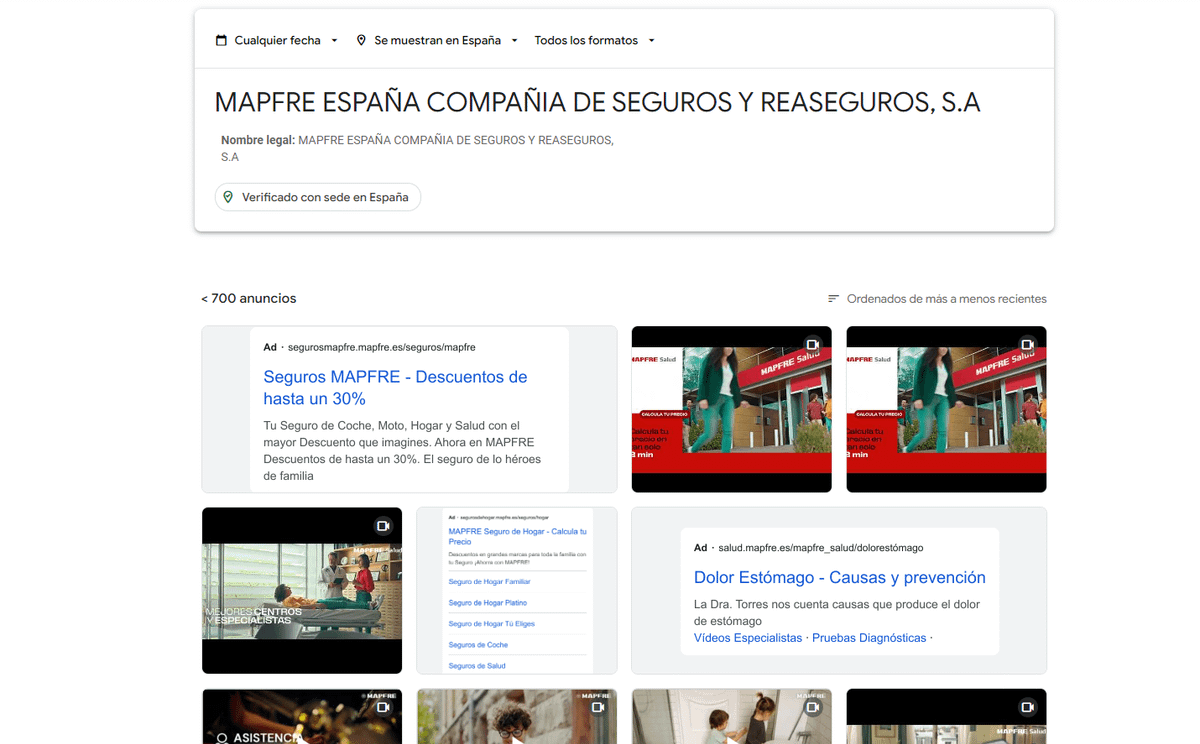Click the MAPFRE ESPAÑA COMPAÑIA DE SEGUROS advertiser heading

(597, 102)
